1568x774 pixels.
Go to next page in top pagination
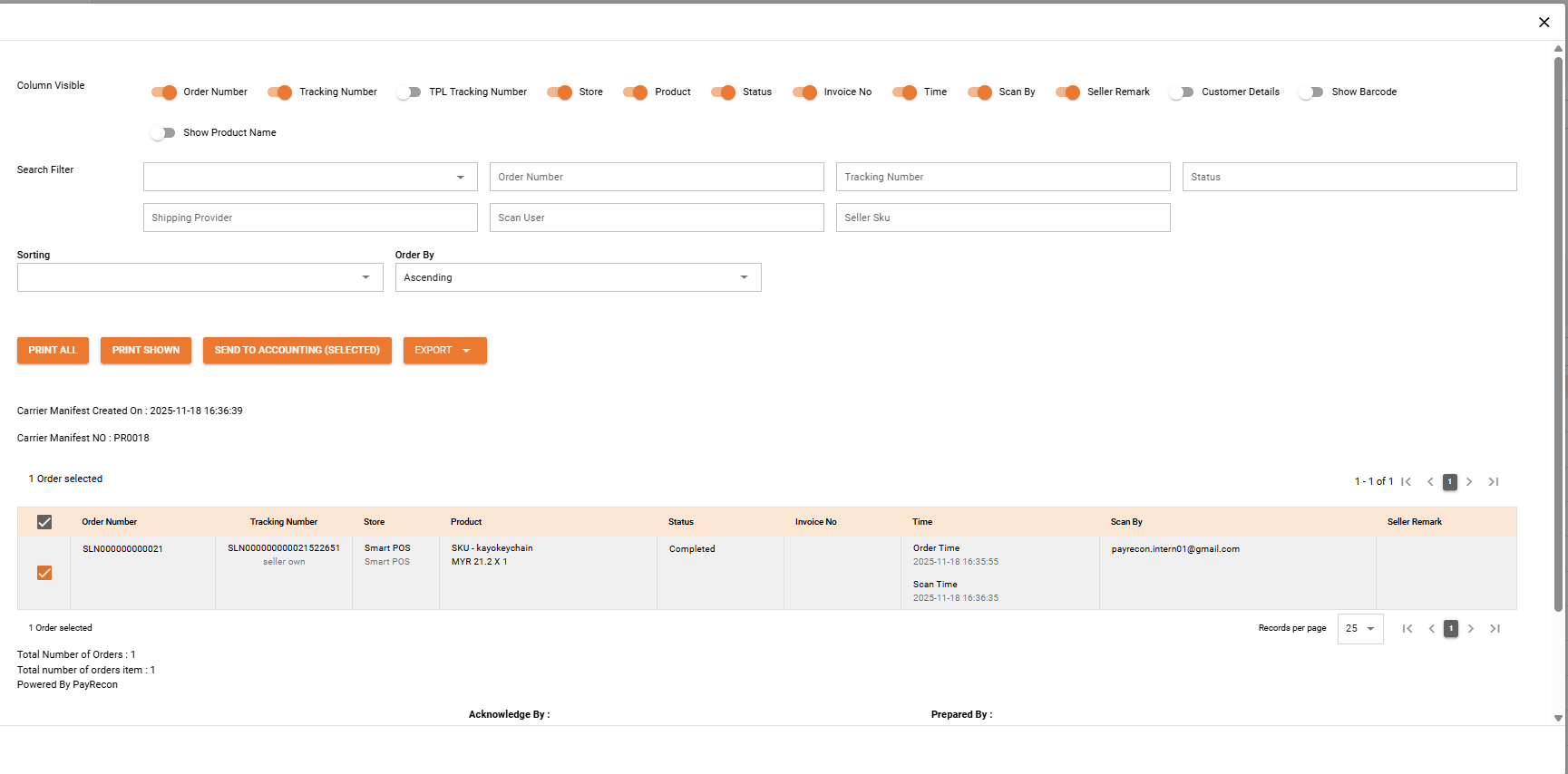pyautogui.click(x=1469, y=482)
